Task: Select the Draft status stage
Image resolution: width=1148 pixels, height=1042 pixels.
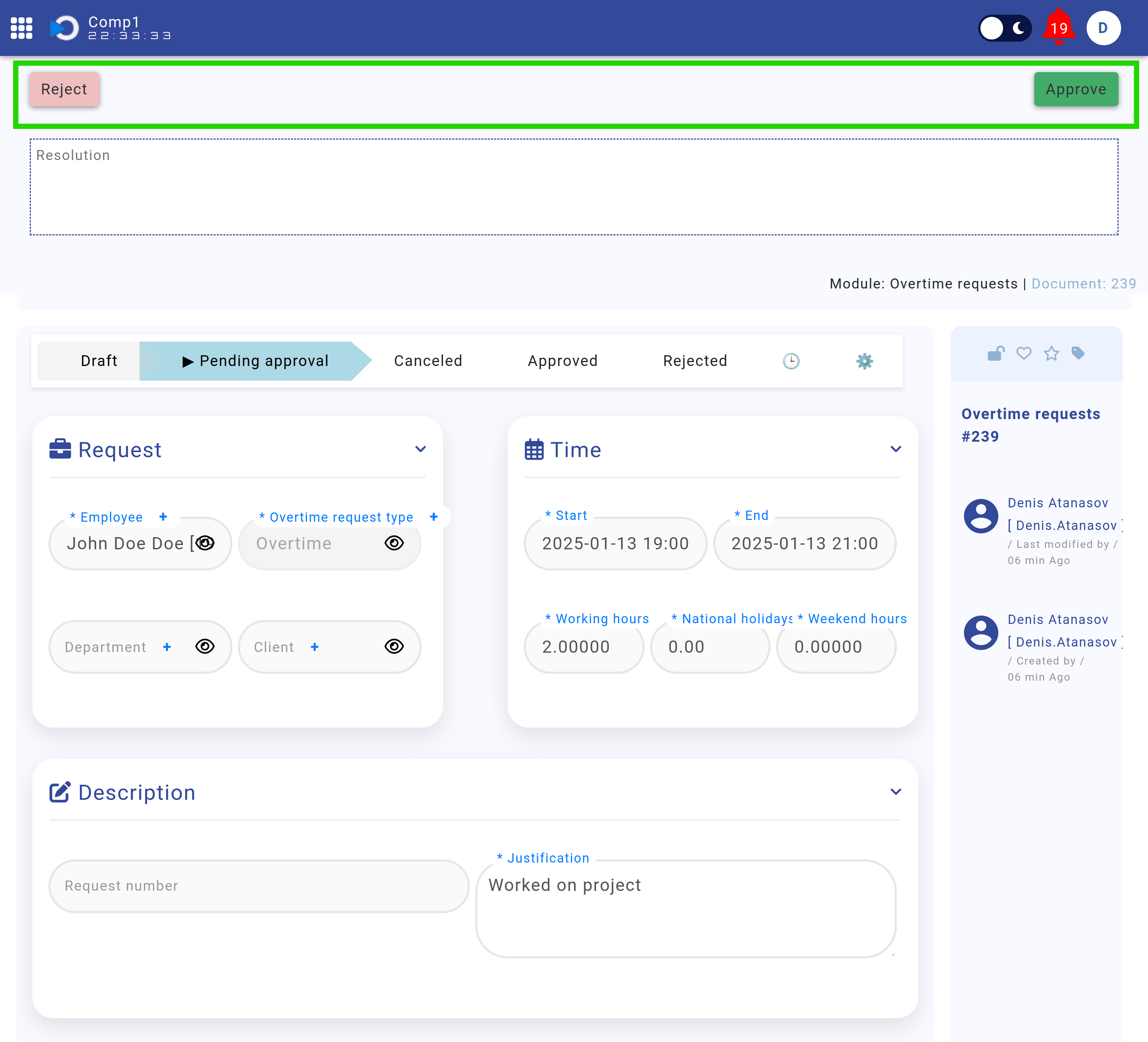Action: tap(99, 361)
